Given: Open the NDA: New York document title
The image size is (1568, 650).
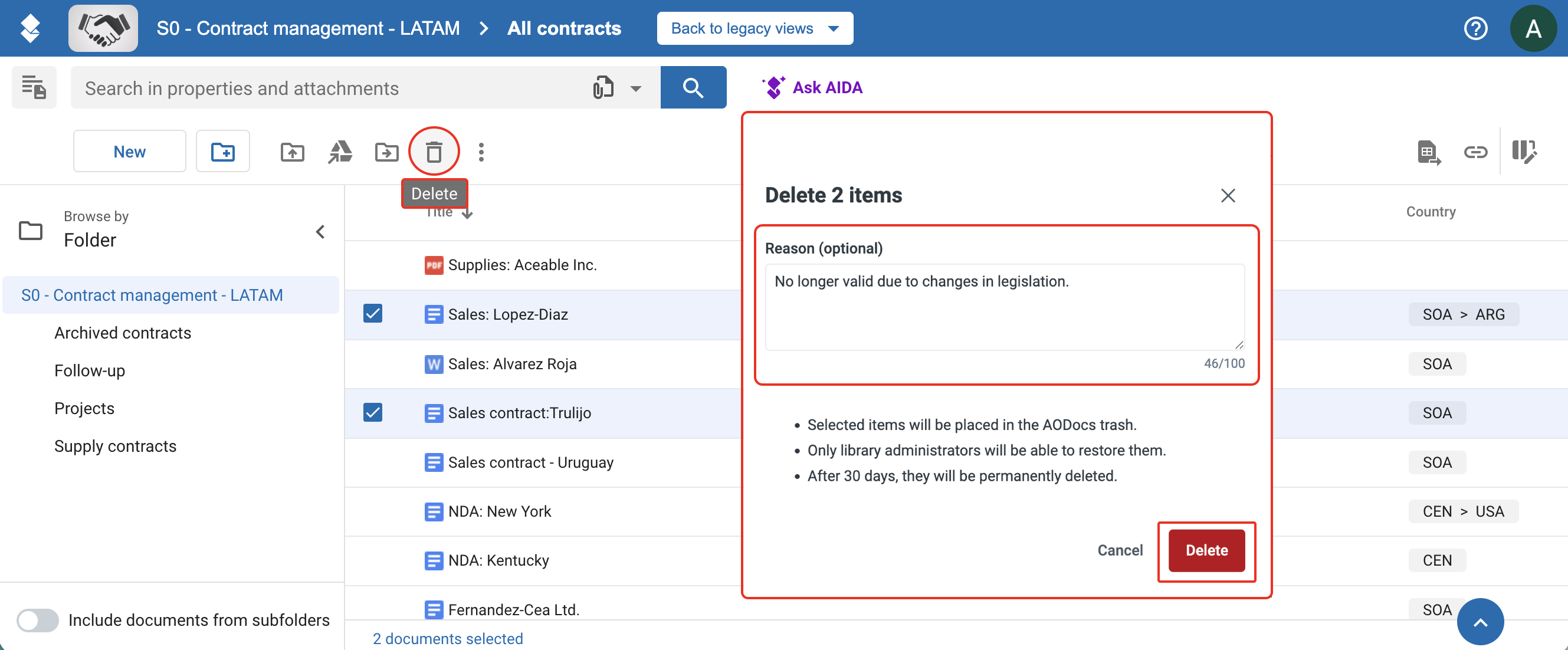Looking at the screenshot, I should tap(499, 511).
